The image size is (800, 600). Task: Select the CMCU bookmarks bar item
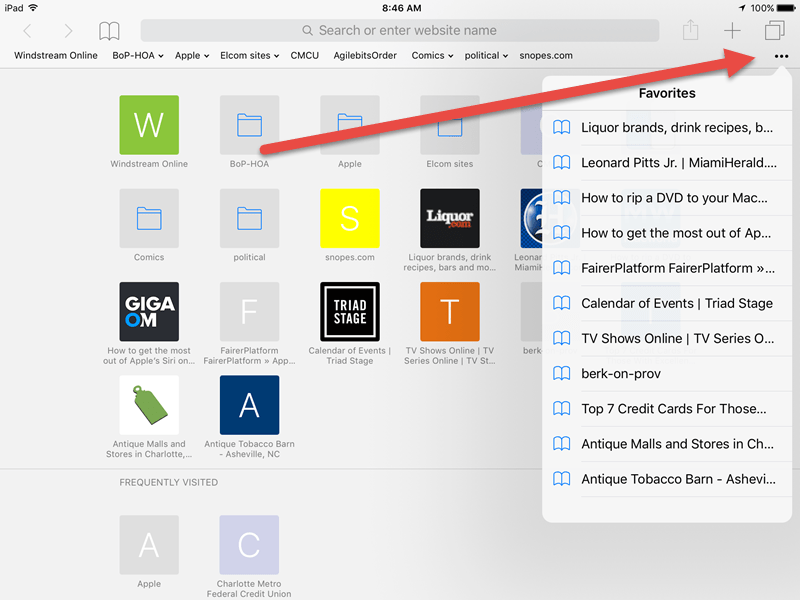[x=305, y=55]
